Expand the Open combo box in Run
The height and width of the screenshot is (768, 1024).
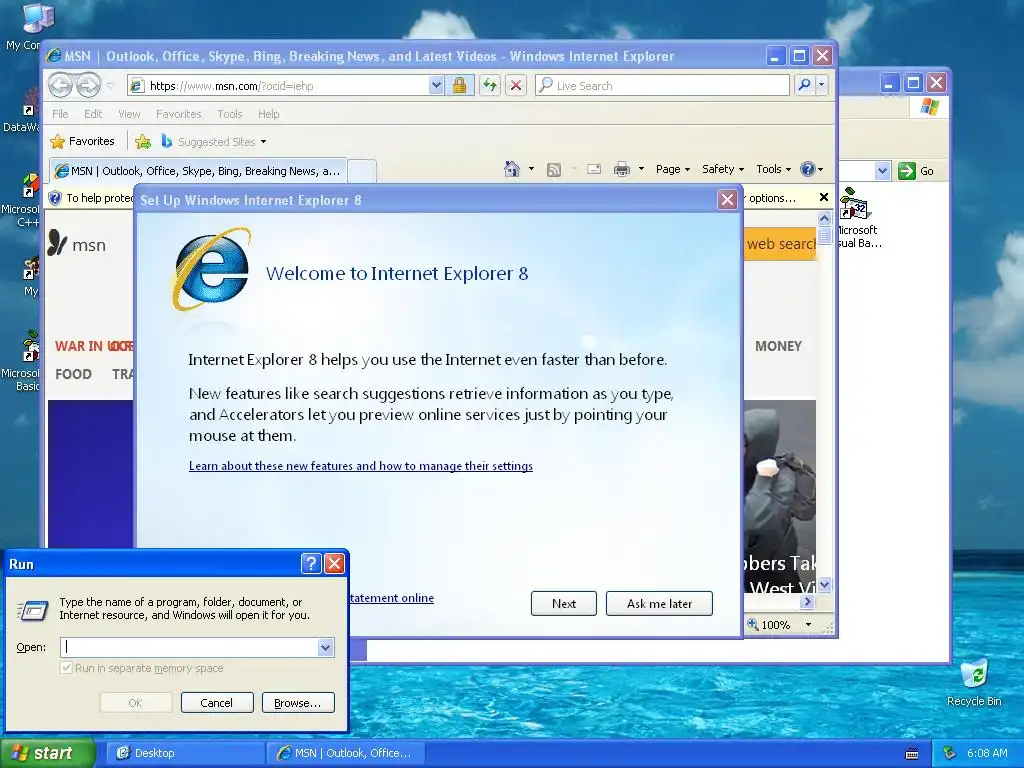pyautogui.click(x=325, y=647)
